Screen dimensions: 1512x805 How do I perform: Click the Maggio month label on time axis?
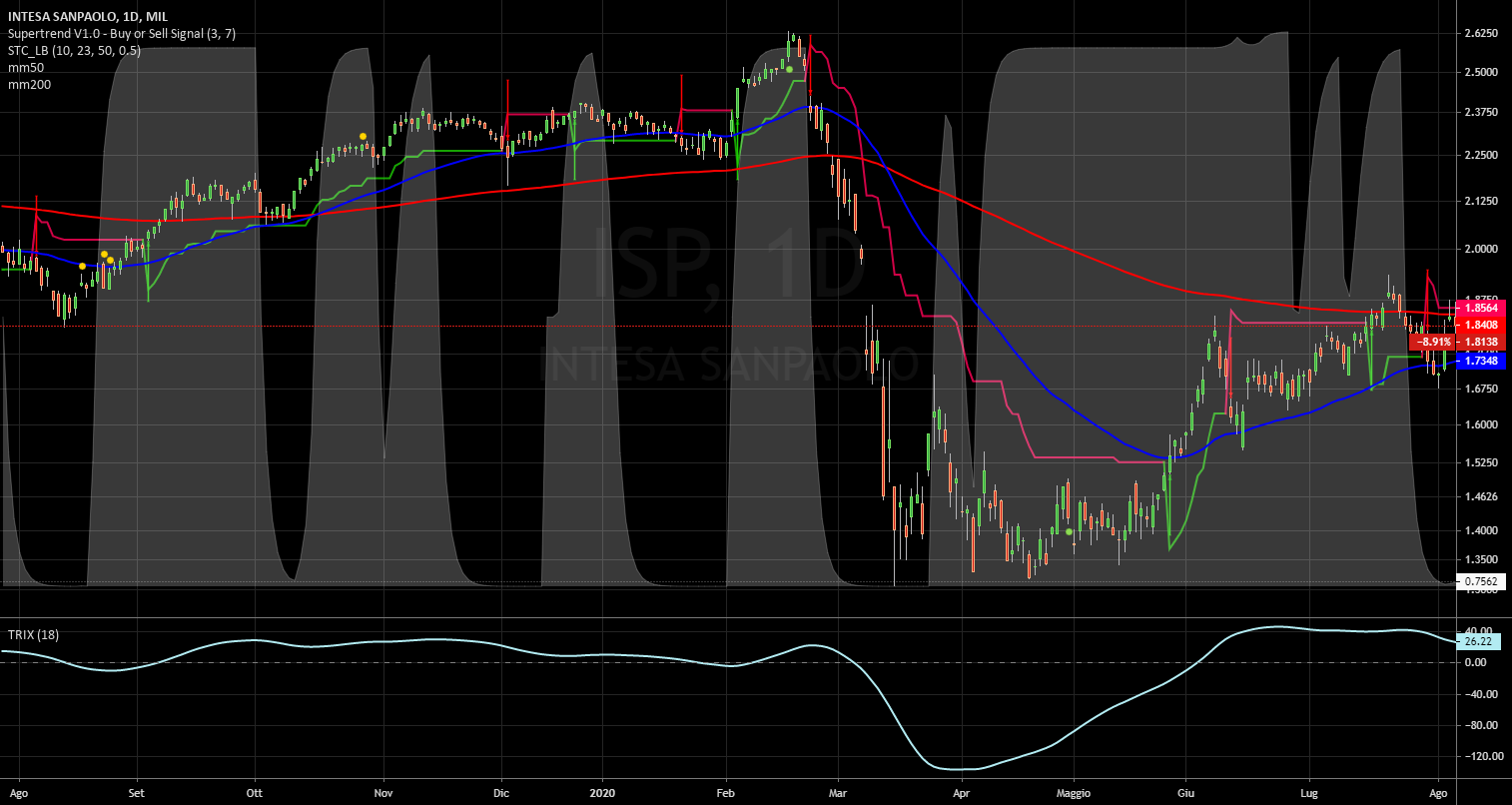click(x=1075, y=795)
